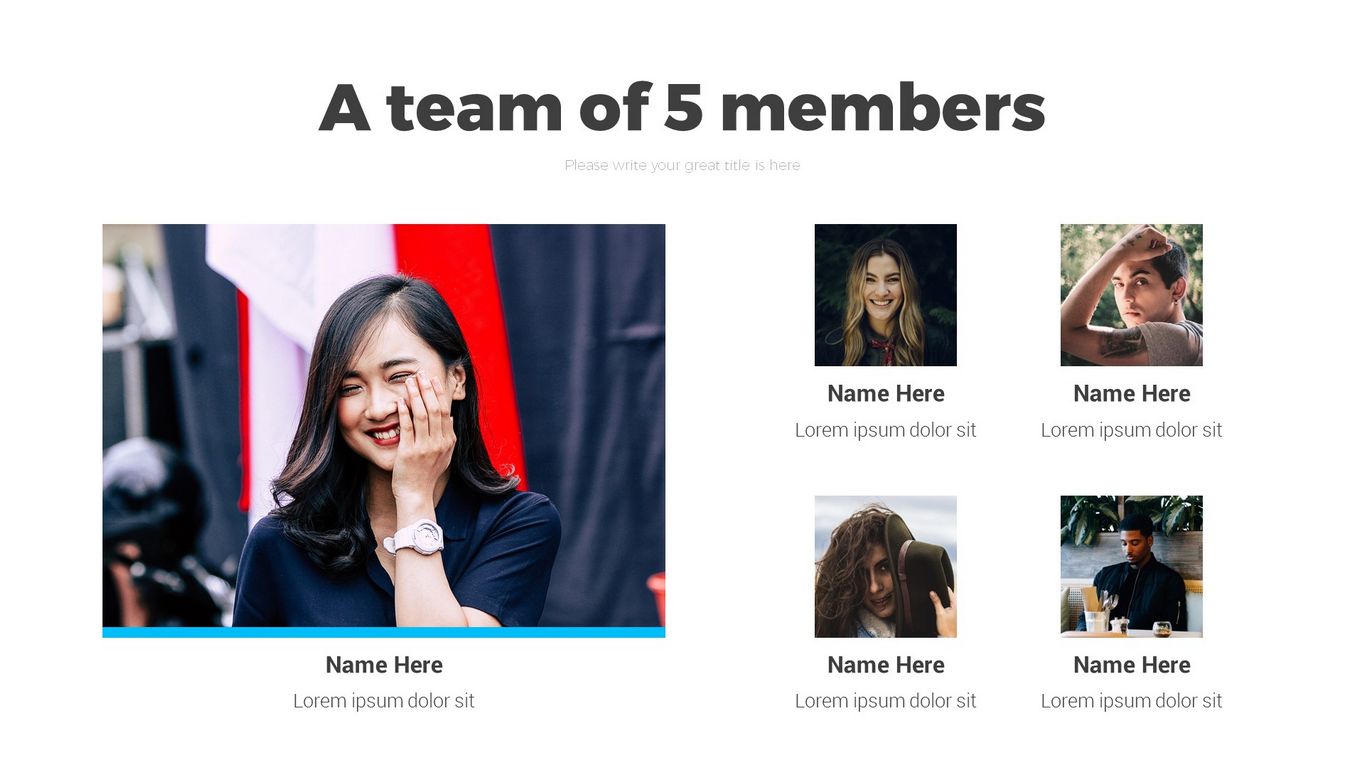This screenshot has width=1365, height=768.
Task: Select 'Lorem ipsum dolor sit' under large photo
Action: (x=384, y=701)
